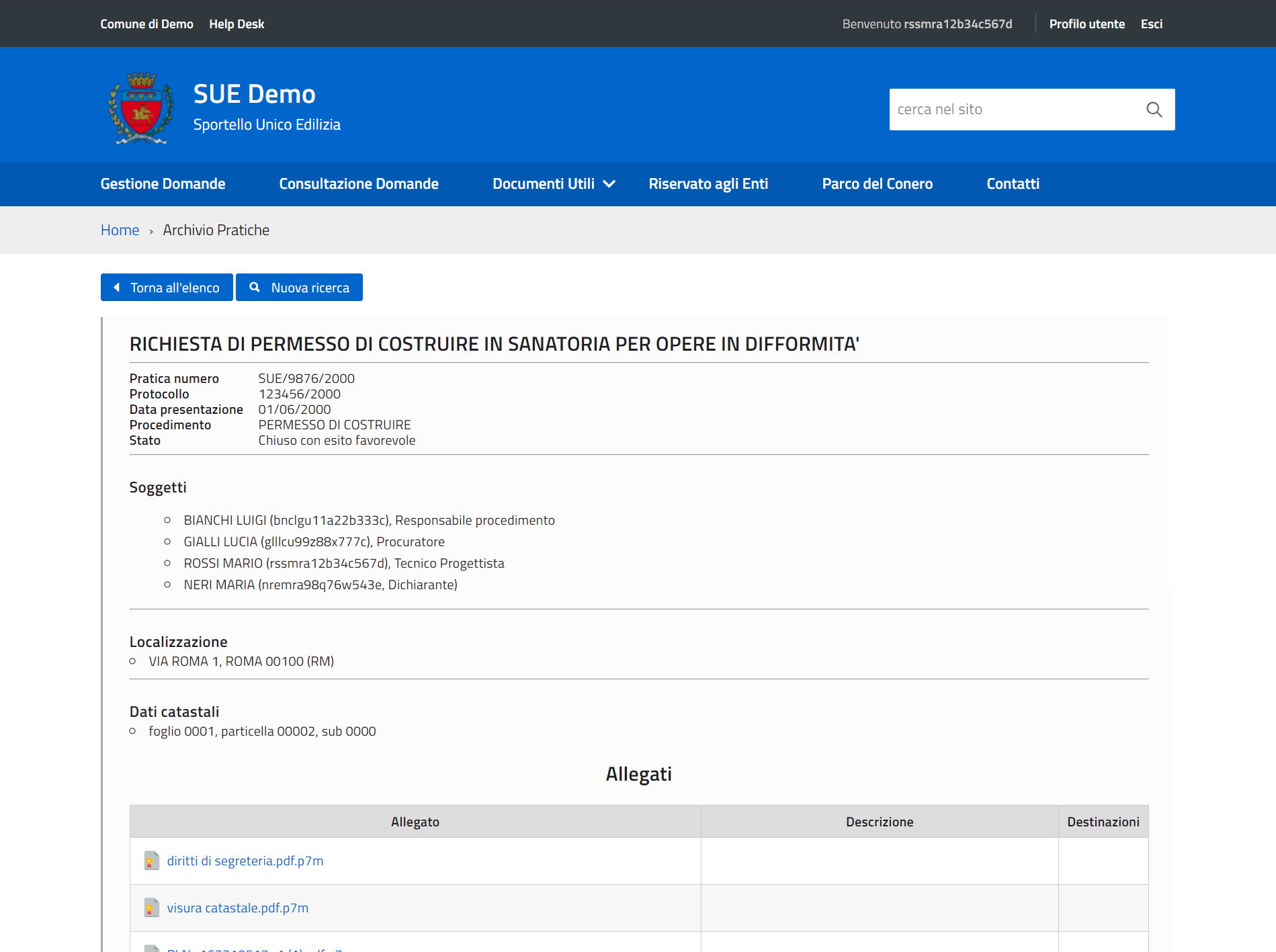The width and height of the screenshot is (1276, 952).
Task: Open the visura catastale.pdf.p7m attachment
Action: (x=238, y=908)
